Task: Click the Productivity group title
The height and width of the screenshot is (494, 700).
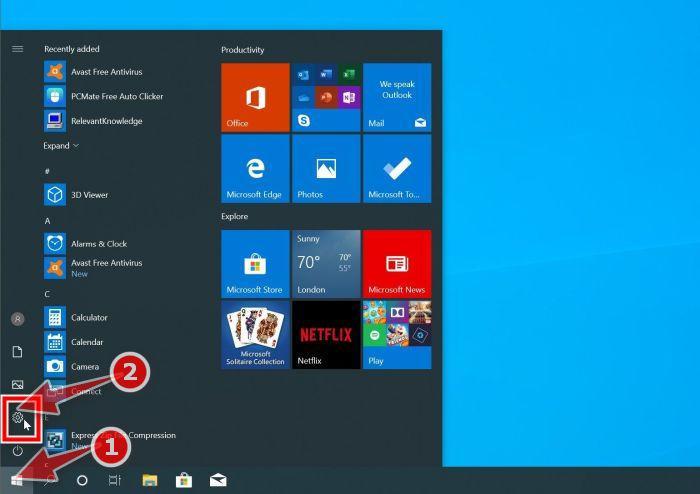Action: tap(243, 50)
